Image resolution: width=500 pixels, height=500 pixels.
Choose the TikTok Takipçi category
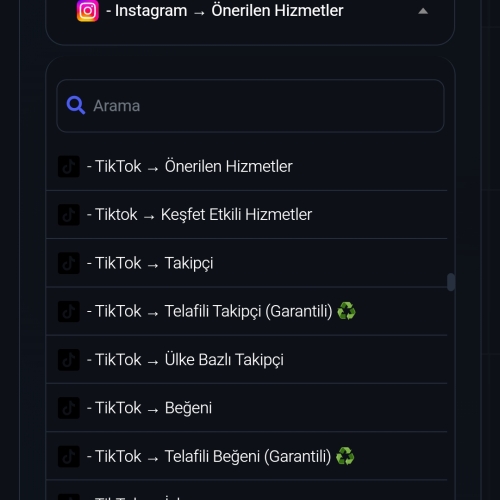click(x=246, y=263)
